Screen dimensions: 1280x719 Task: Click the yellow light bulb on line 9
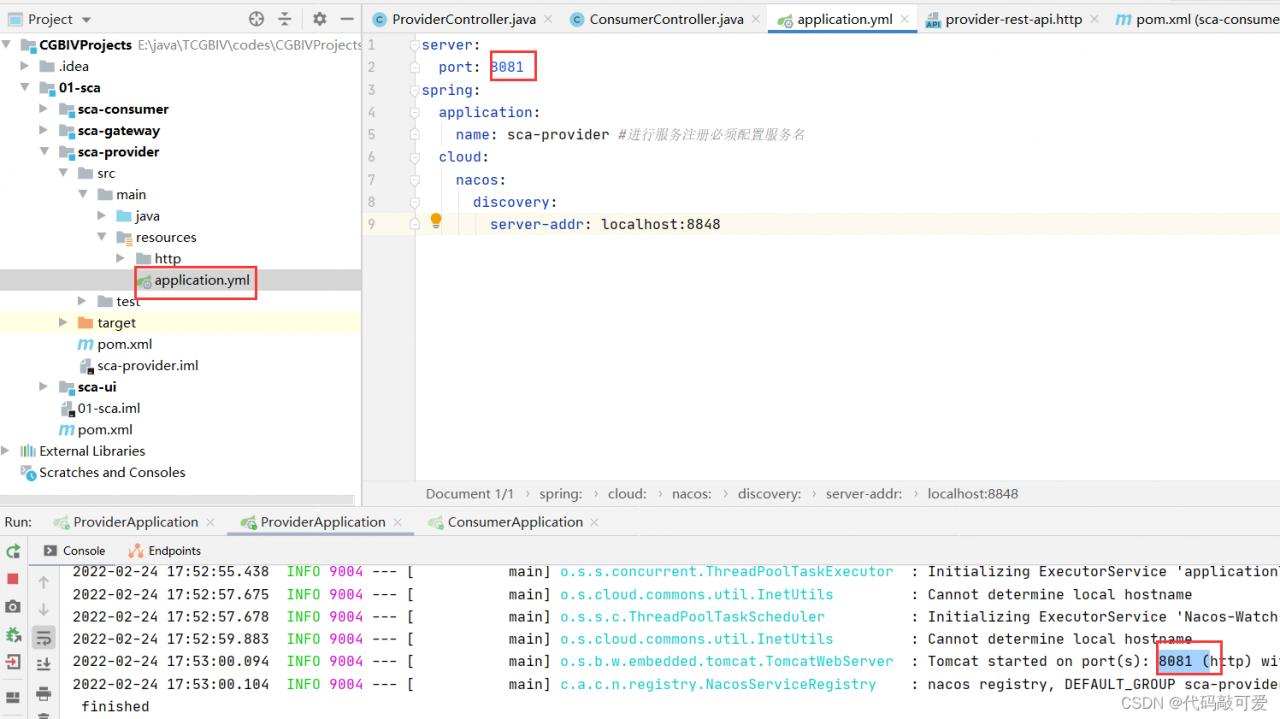436,221
